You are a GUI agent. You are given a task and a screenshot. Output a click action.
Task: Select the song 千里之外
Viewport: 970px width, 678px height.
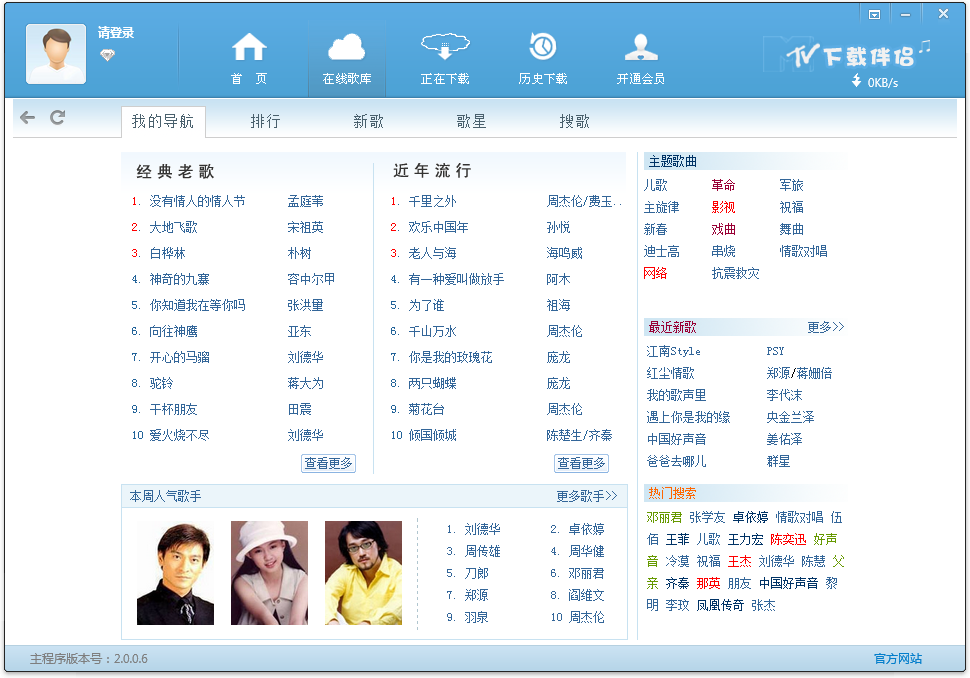(432, 201)
